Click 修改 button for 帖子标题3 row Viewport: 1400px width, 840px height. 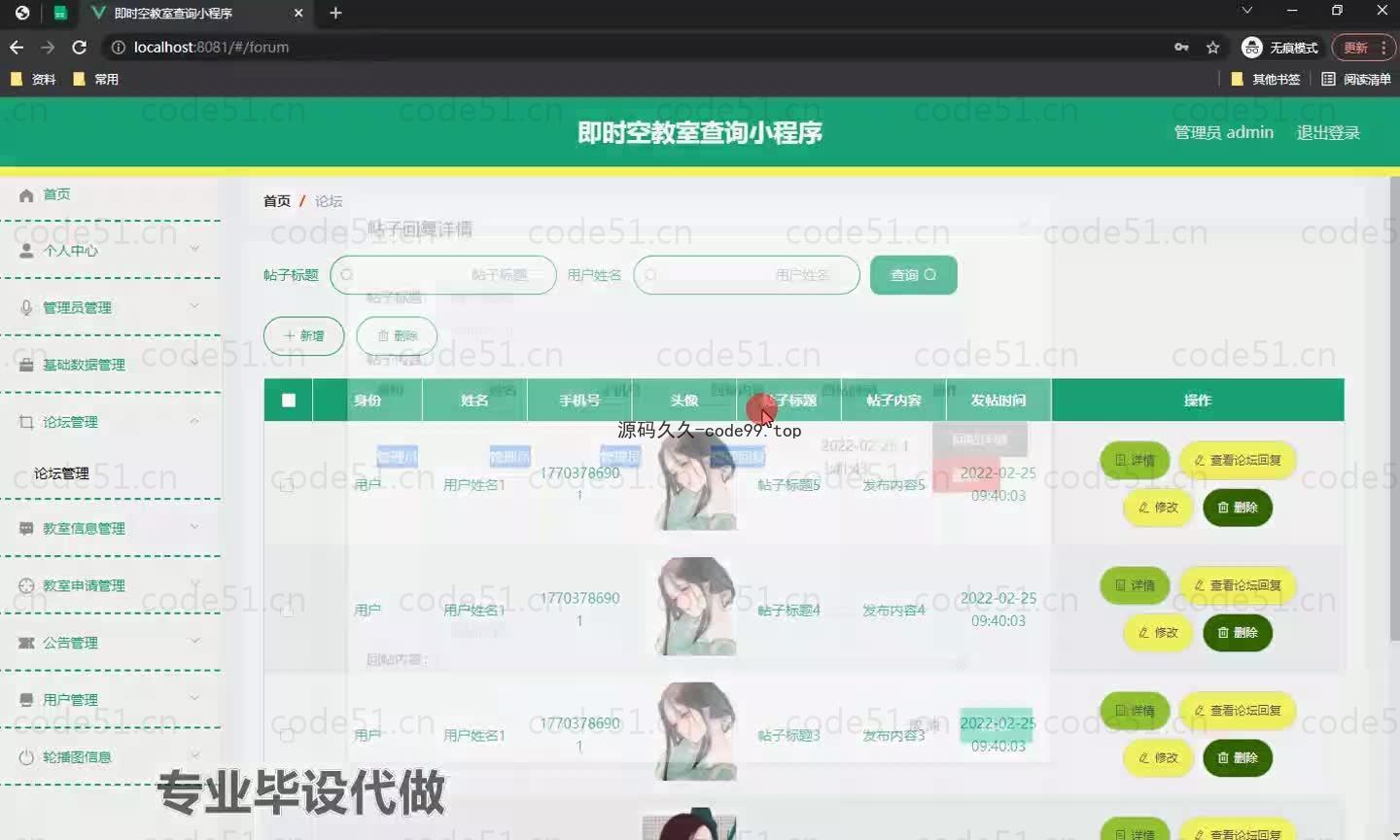click(x=1158, y=758)
